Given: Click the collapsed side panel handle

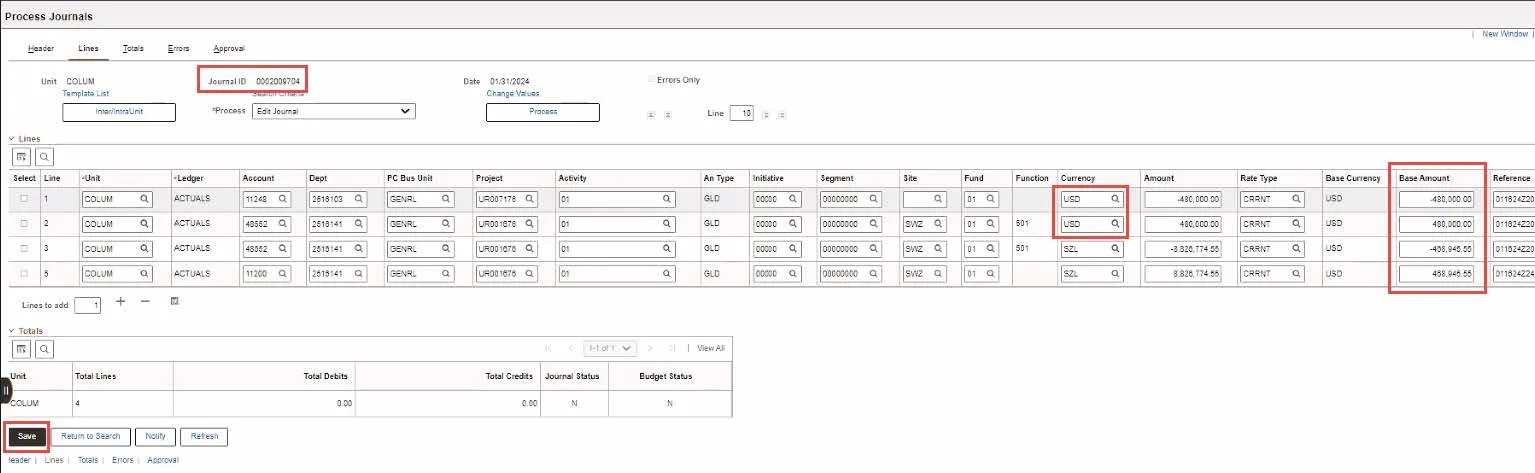Looking at the screenshot, I should (5, 390).
